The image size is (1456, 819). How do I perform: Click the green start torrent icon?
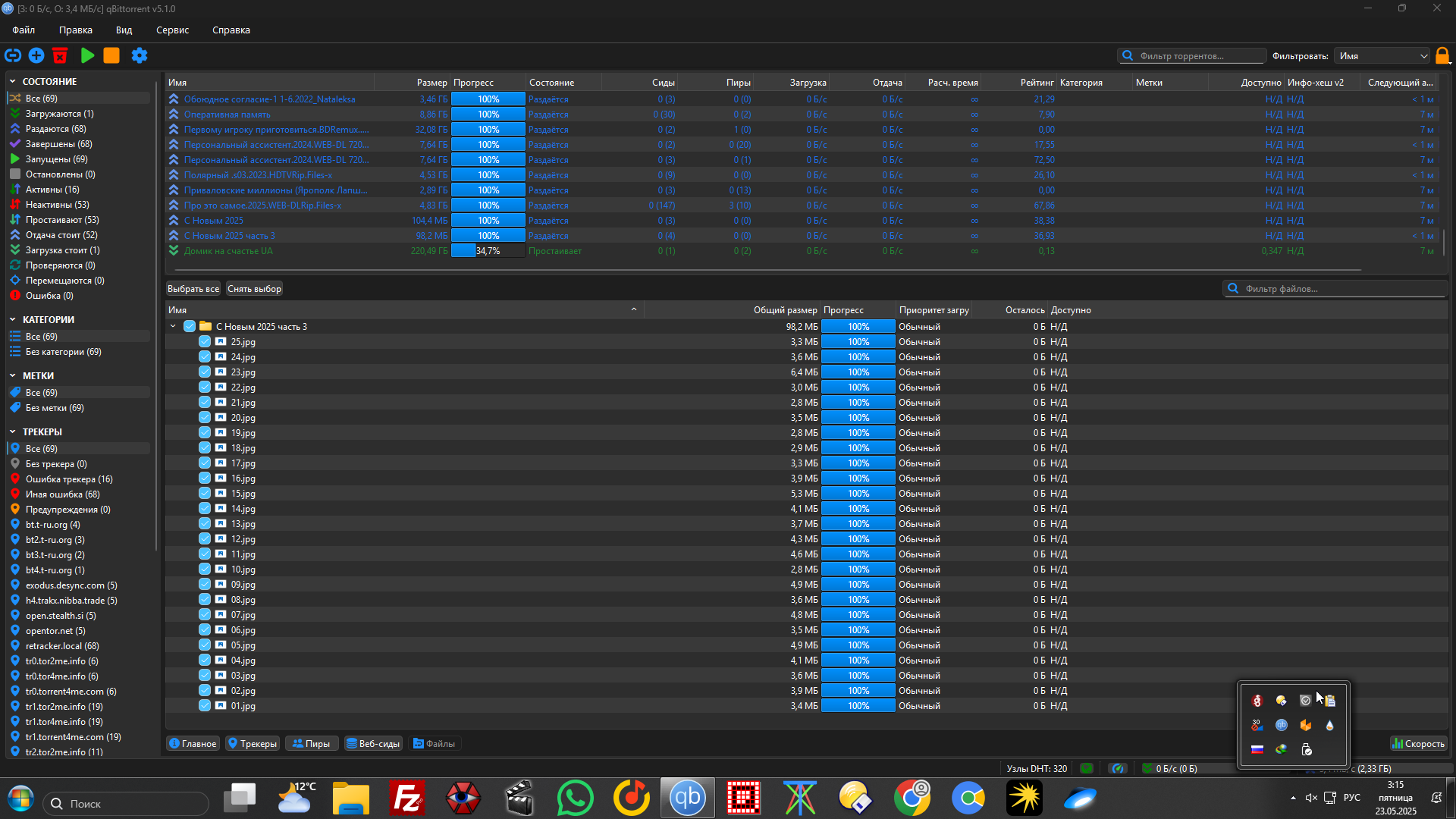click(87, 55)
